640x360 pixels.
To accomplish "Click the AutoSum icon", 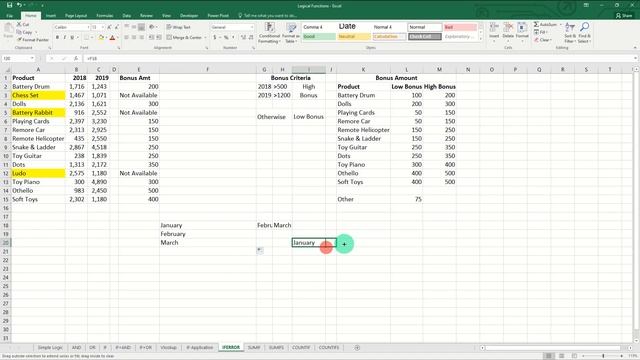I will pos(536,24).
